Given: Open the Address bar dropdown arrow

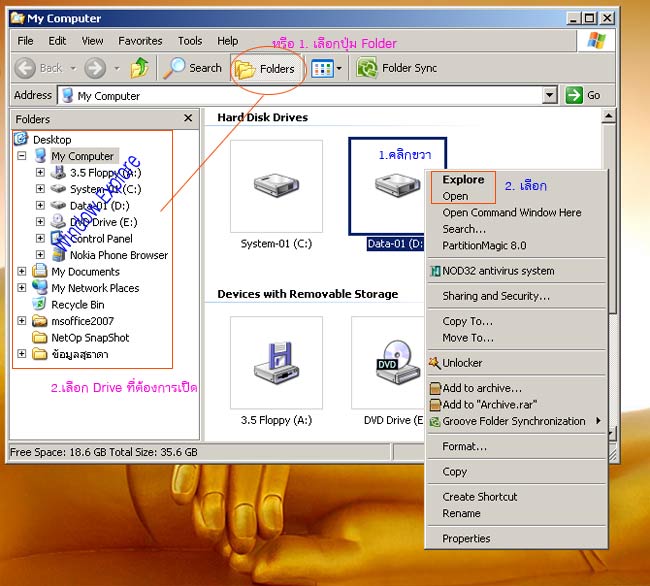Looking at the screenshot, I should pyautogui.click(x=550, y=95).
